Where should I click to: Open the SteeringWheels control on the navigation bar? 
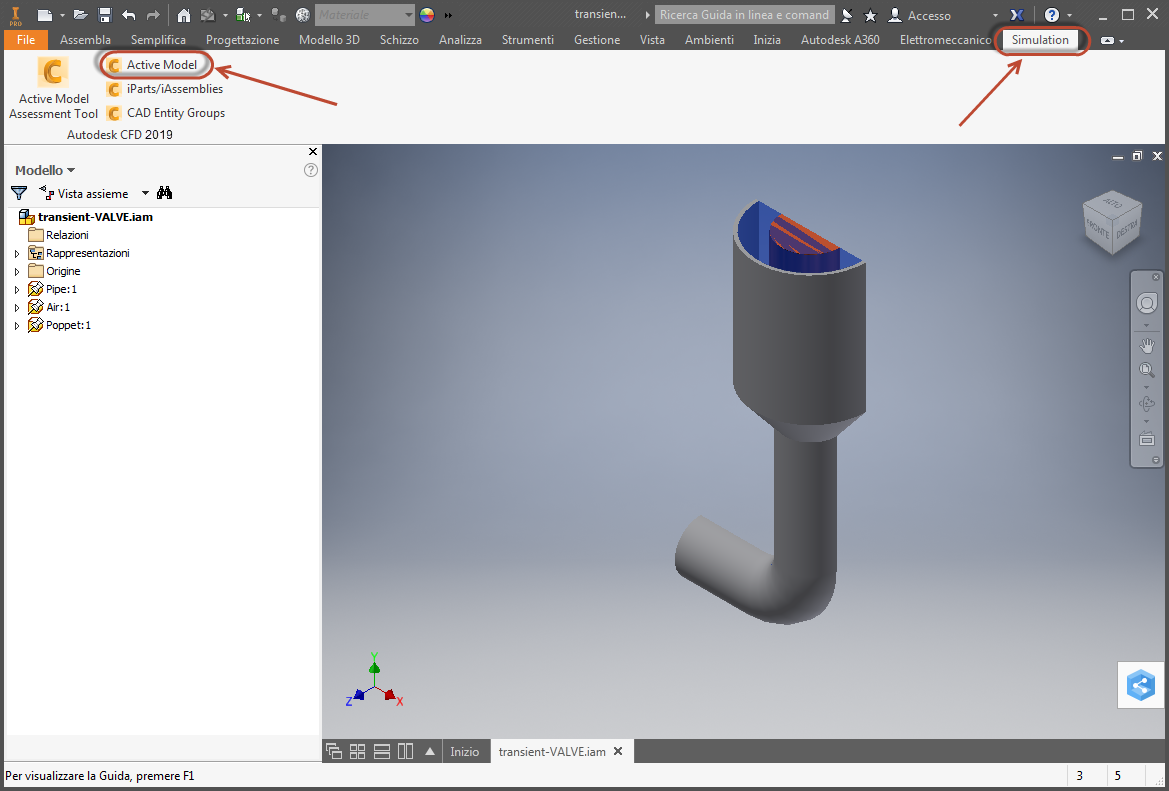[x=1146, y=303]
